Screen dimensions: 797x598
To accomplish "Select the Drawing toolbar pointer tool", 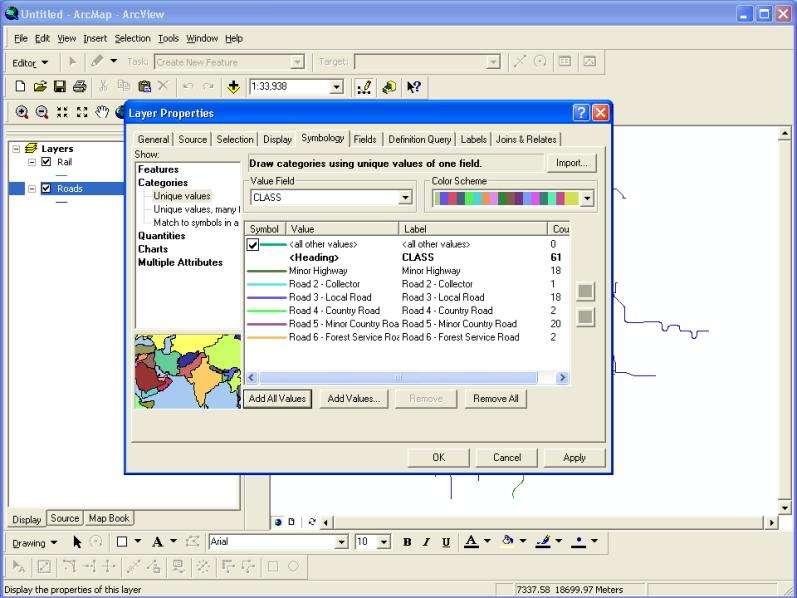I will (77, 542).
